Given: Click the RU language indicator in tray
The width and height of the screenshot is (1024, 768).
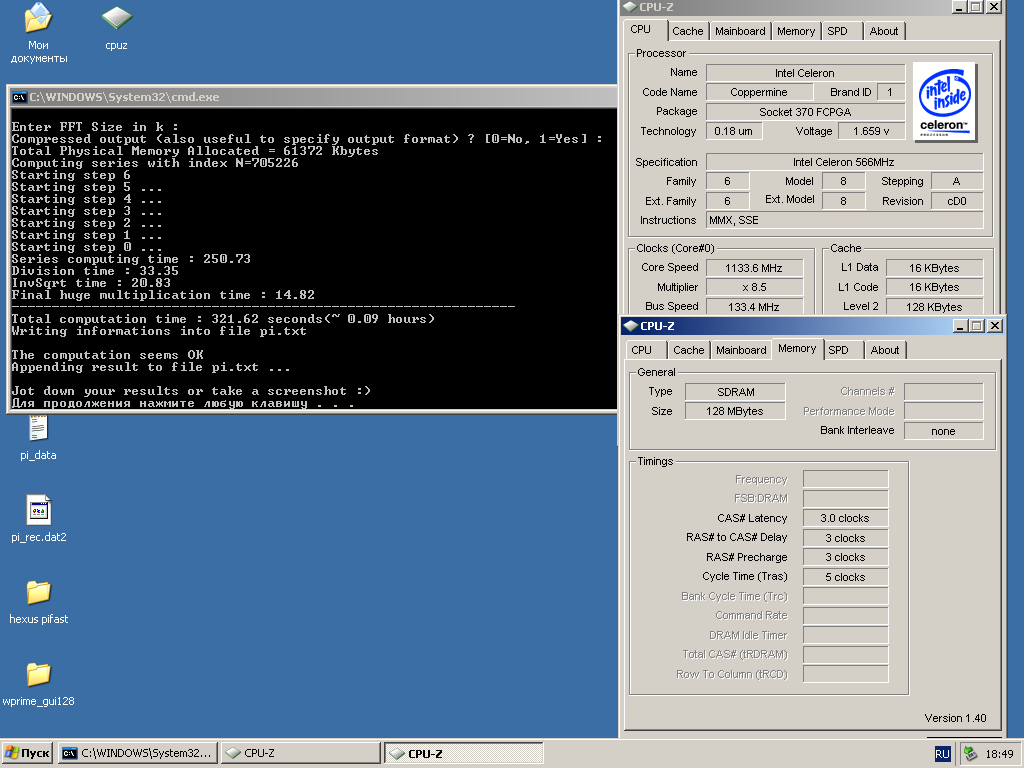Looking at the screenshot, I should 942,754.
